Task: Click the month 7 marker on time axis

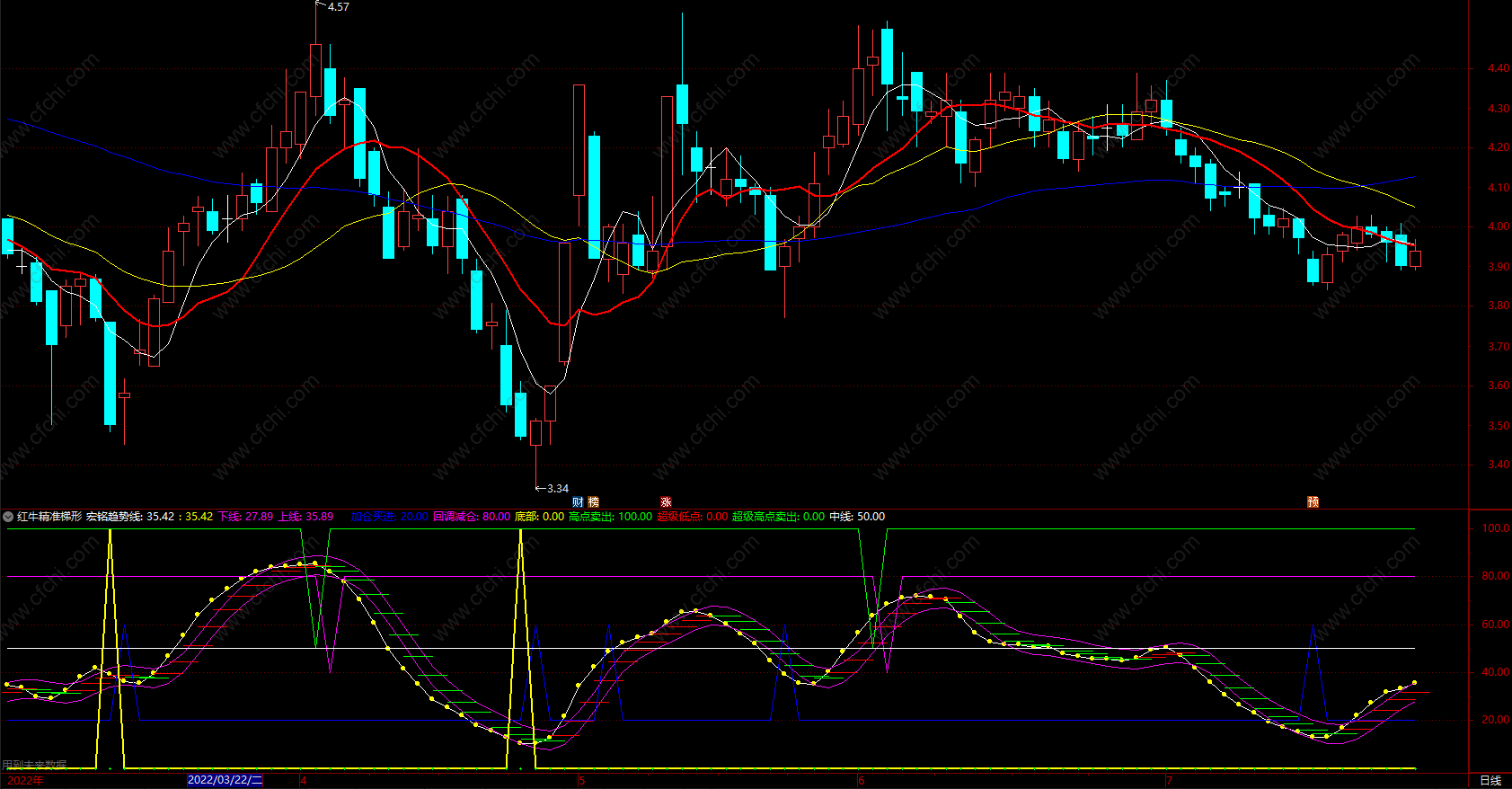Action: pyautogui.click(x=1169, y=781)
